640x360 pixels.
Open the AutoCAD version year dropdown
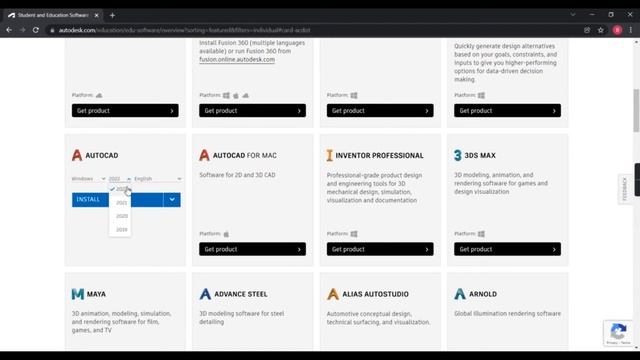[x=120, y=179]
